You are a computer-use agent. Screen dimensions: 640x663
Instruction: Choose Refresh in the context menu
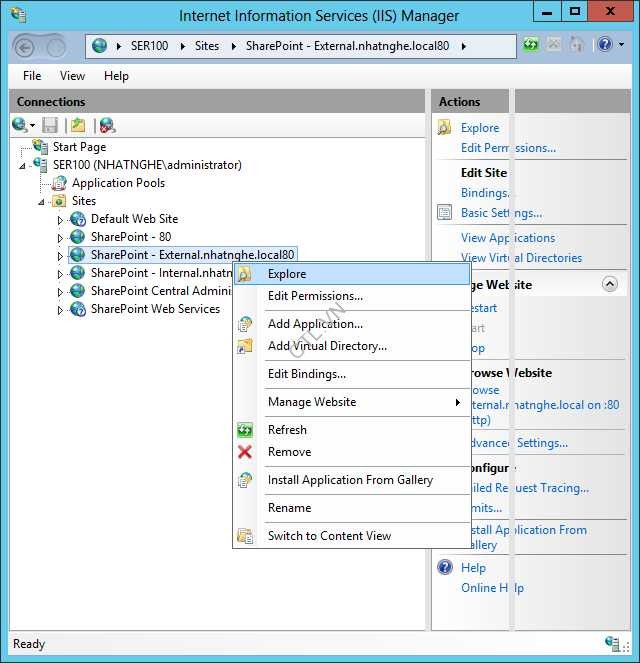click(x=352, y=430)
